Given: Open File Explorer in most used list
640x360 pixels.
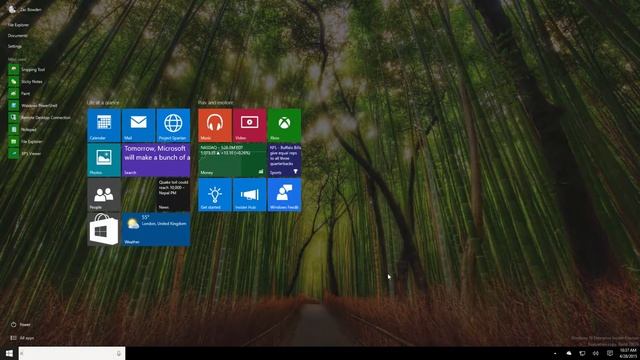Looking at the screenshot, I should 26,141.
